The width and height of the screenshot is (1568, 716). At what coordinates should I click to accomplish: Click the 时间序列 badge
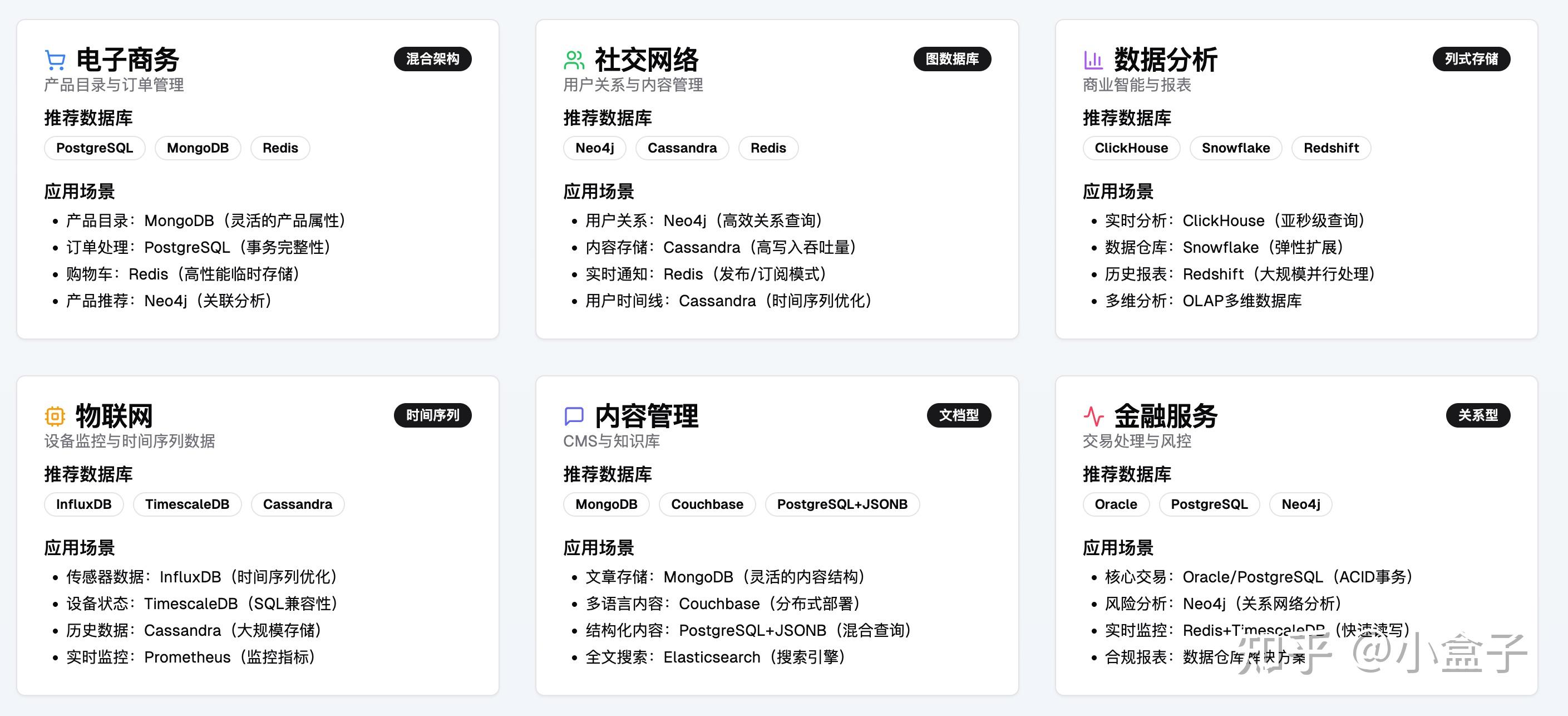click(433, 415)
